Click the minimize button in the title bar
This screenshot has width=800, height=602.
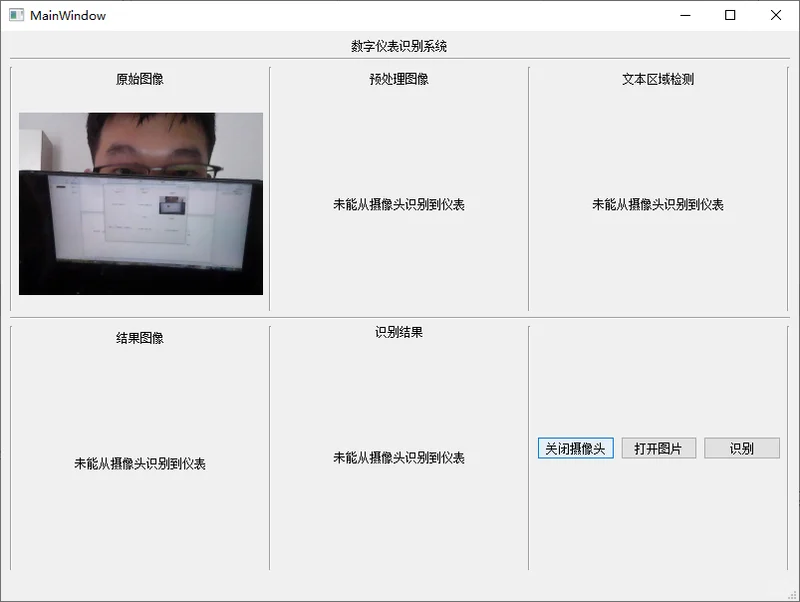684,16
